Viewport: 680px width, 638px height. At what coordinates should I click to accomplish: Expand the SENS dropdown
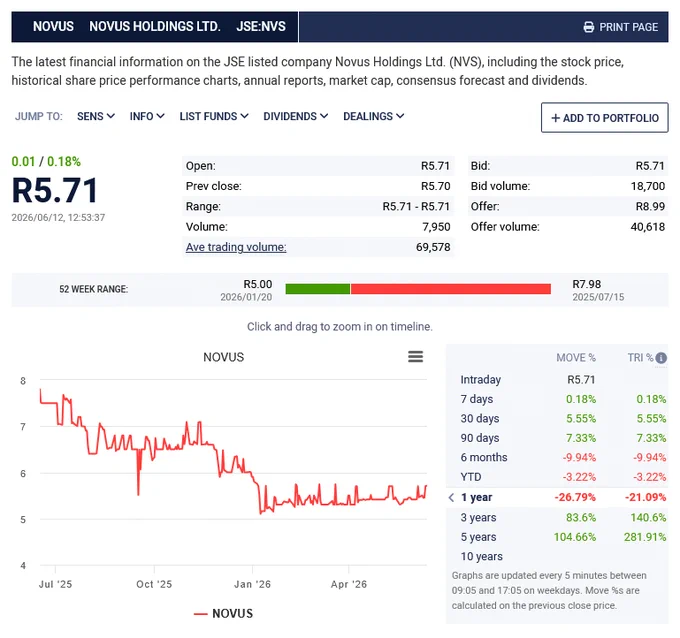tap(96, 116)
